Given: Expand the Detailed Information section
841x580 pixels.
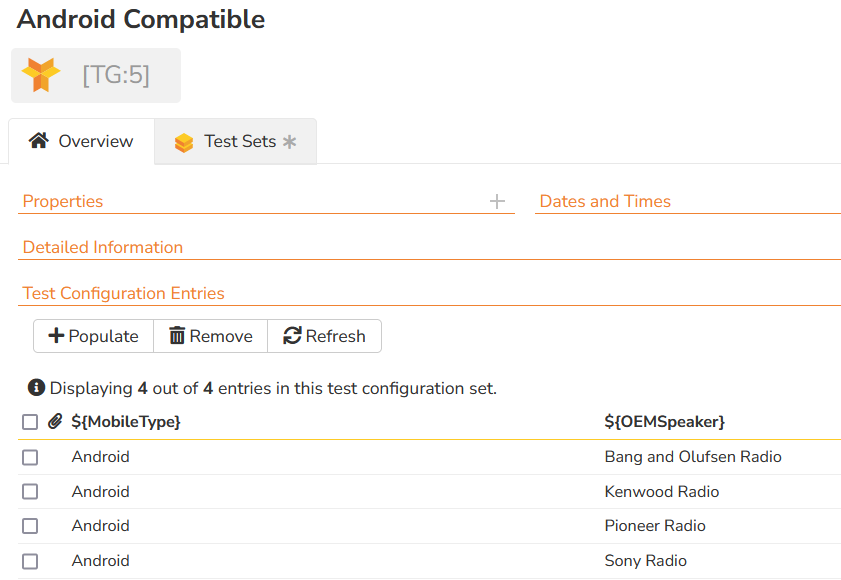Looking at the screenshot, I should point(103,248).
